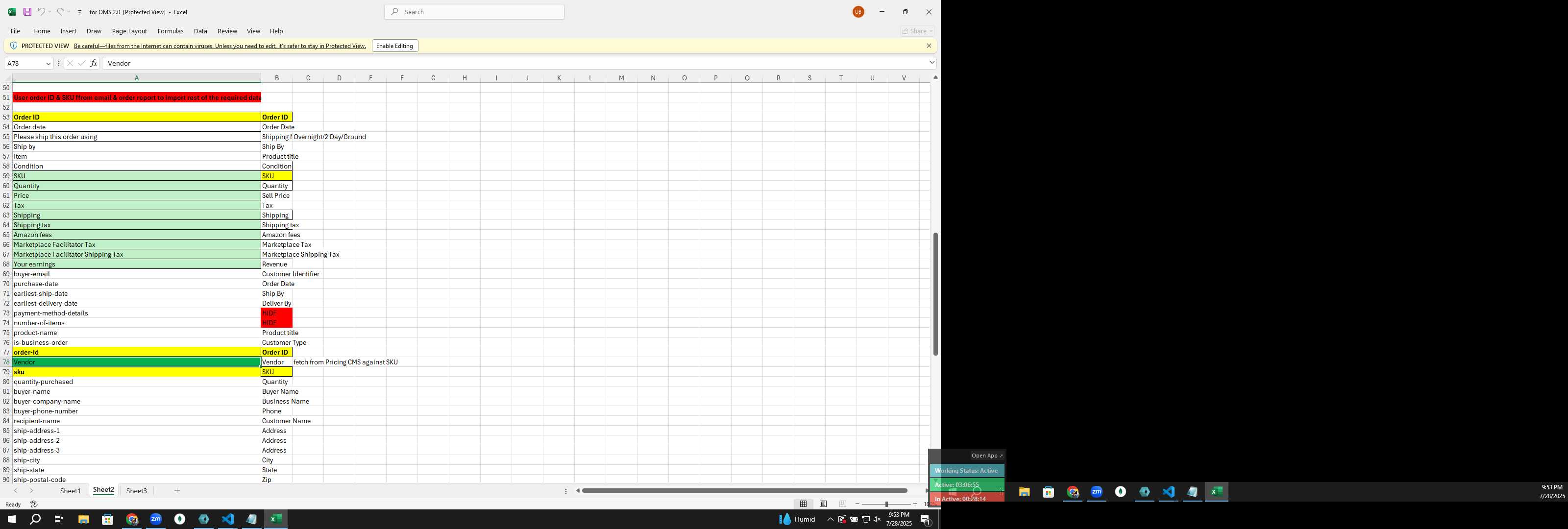Open Zoom from the main taskbar
1568x529 pixels.
tap(156, 519)
